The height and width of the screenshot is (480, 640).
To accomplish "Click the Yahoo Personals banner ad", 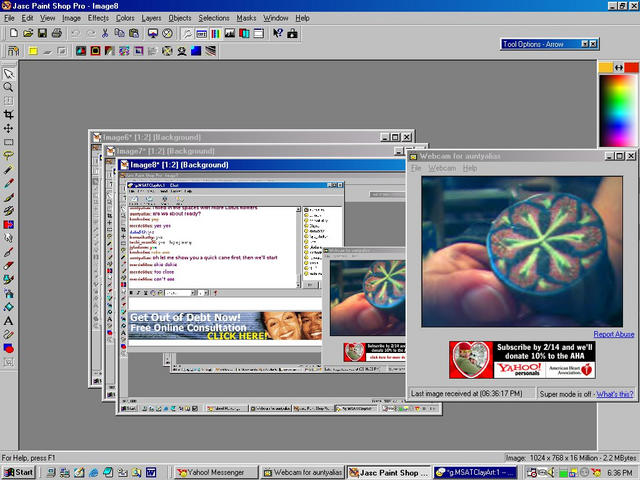I will (522, 360).
